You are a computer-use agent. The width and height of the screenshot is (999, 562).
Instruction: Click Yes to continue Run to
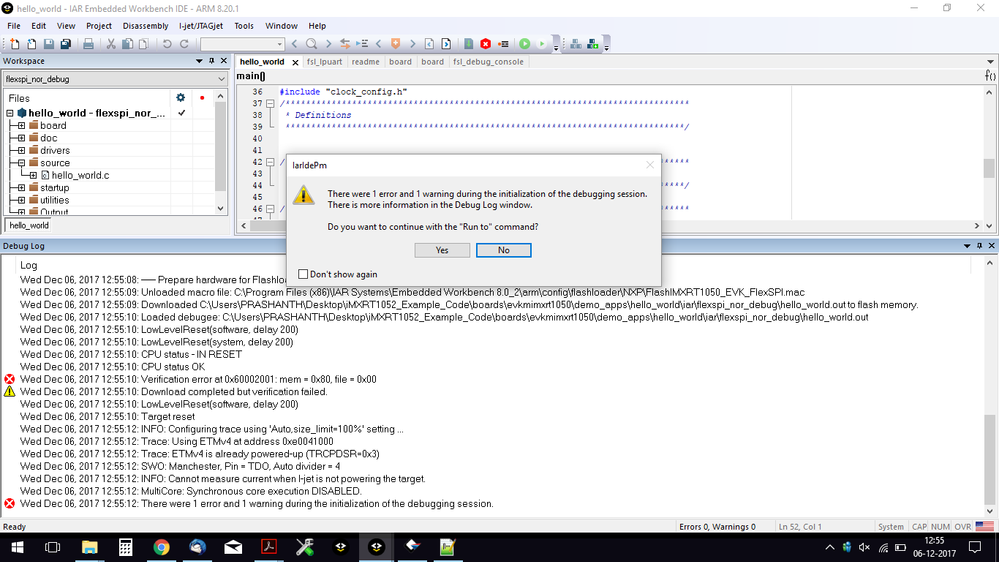click(x=442, y=250)
